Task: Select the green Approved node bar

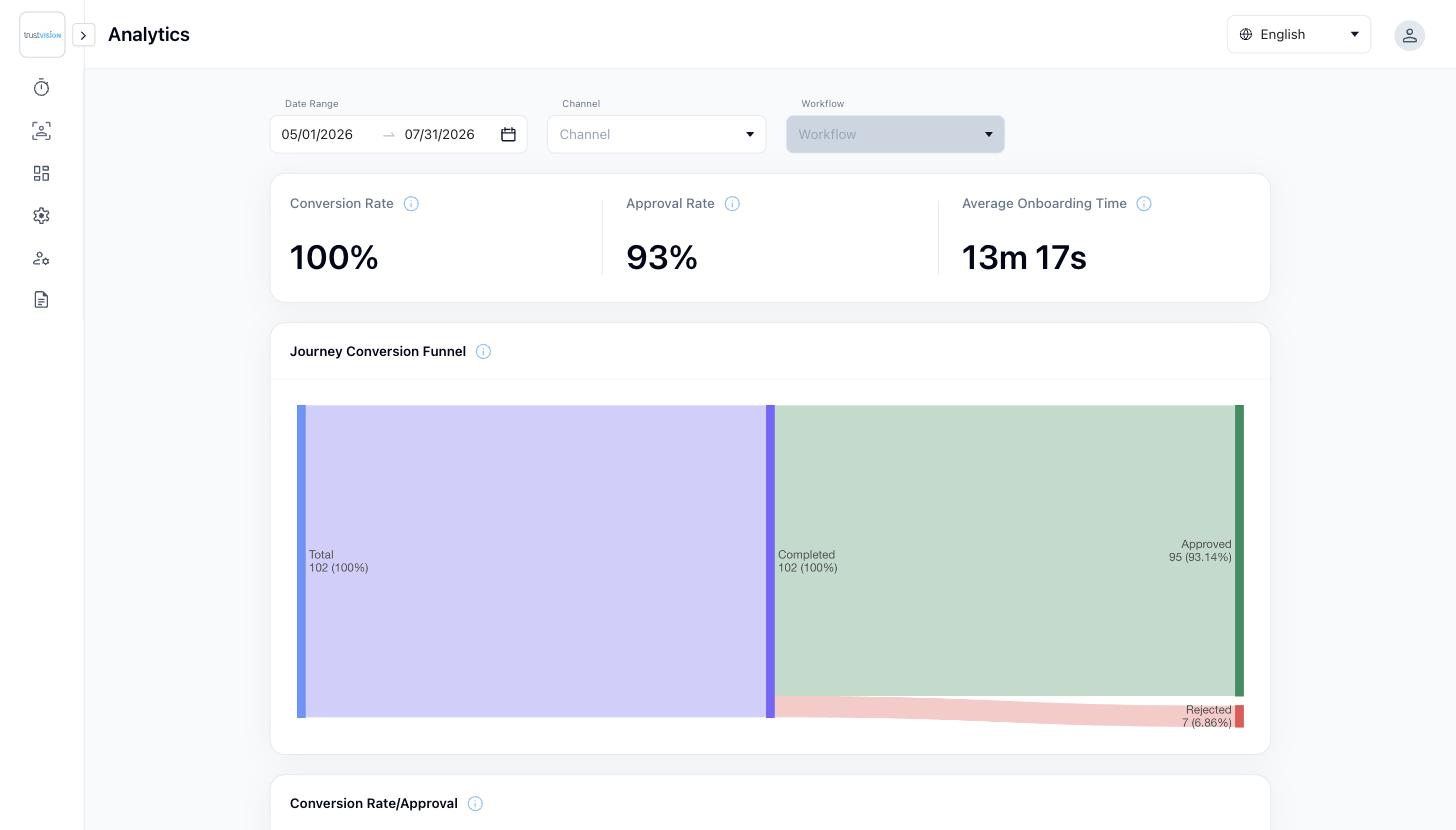Action: coord(1239,550)
